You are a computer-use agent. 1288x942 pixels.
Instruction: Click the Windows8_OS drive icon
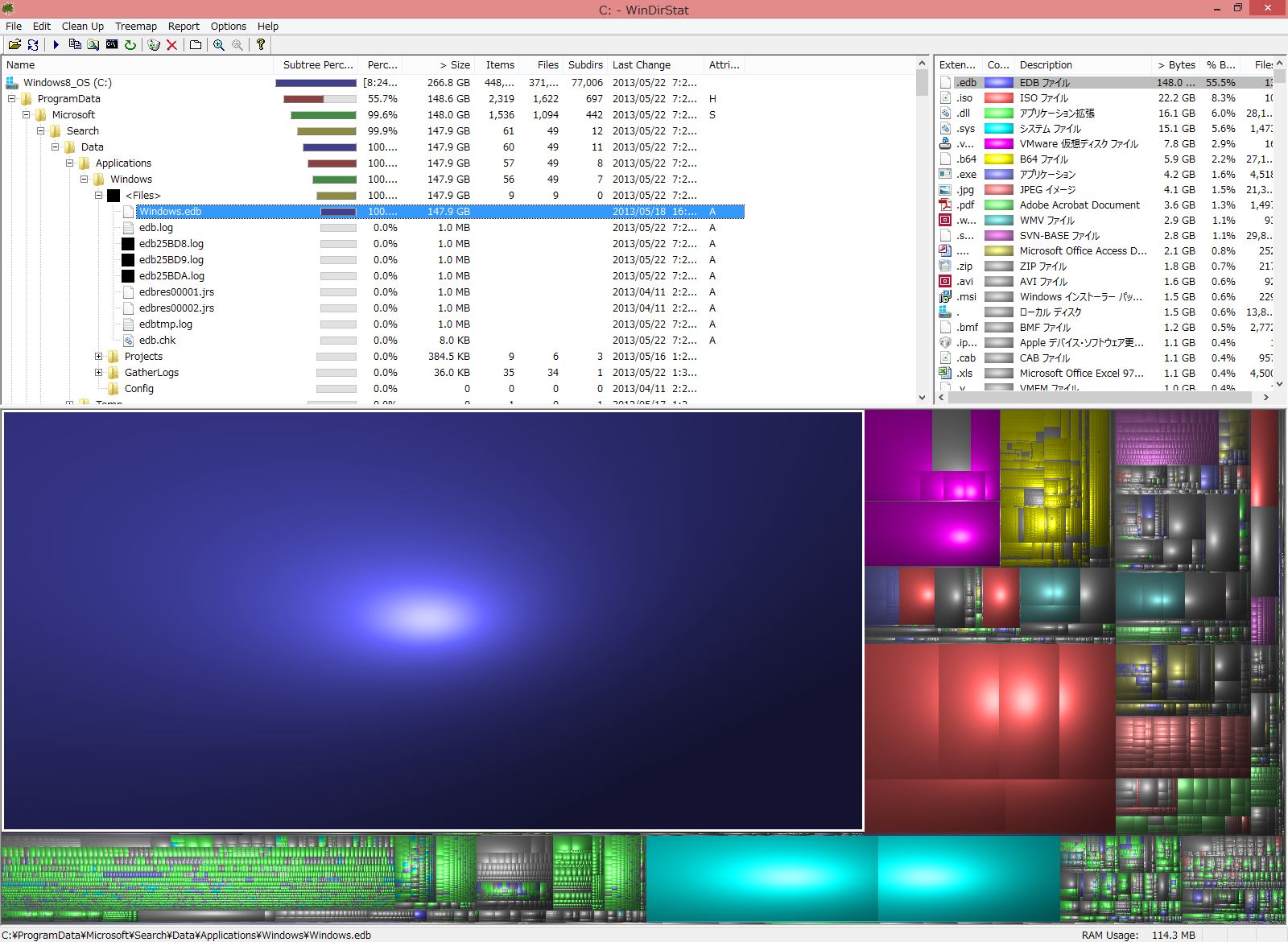12,82
